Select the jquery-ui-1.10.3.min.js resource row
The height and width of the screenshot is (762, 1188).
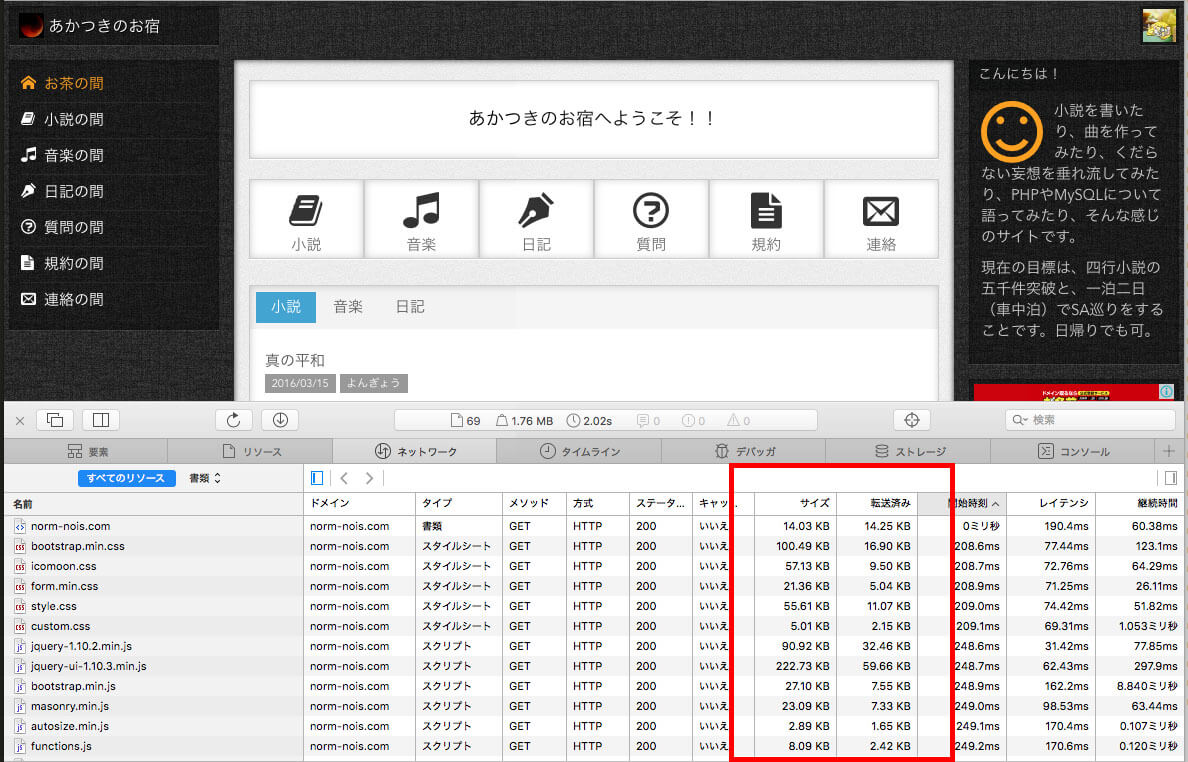[x=88, y=666]
